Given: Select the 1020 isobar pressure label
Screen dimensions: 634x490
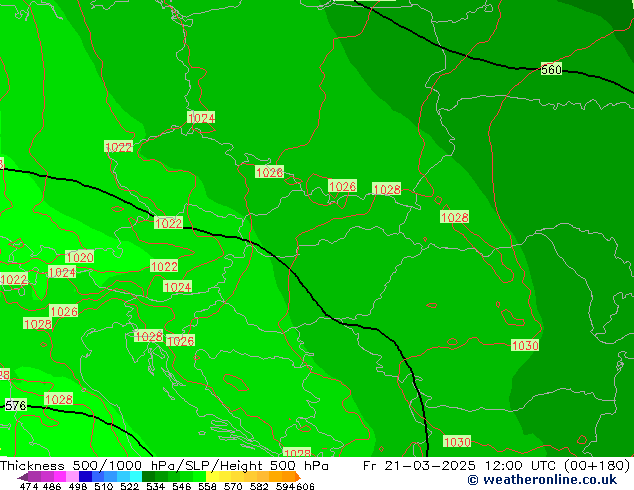Looking at the screenshot, I should (x=79, y=257).
